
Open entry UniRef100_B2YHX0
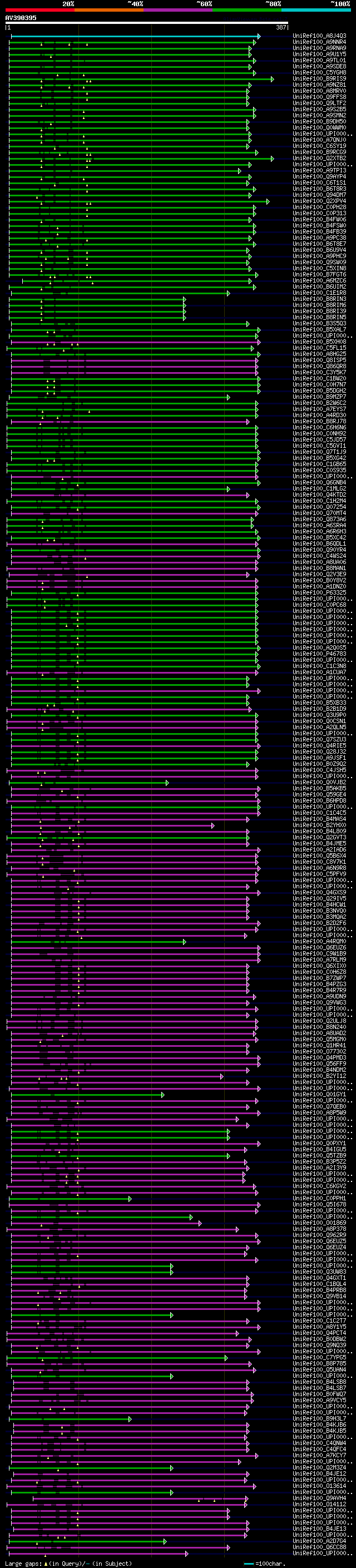pos(319,825)
